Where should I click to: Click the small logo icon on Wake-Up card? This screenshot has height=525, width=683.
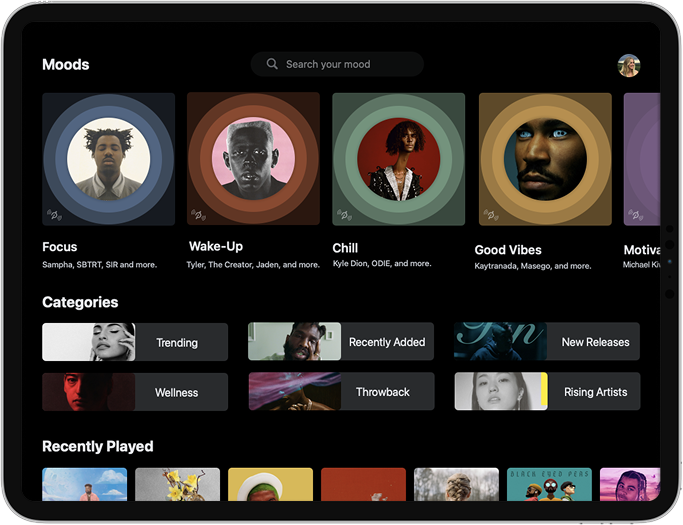click(200, 214)
